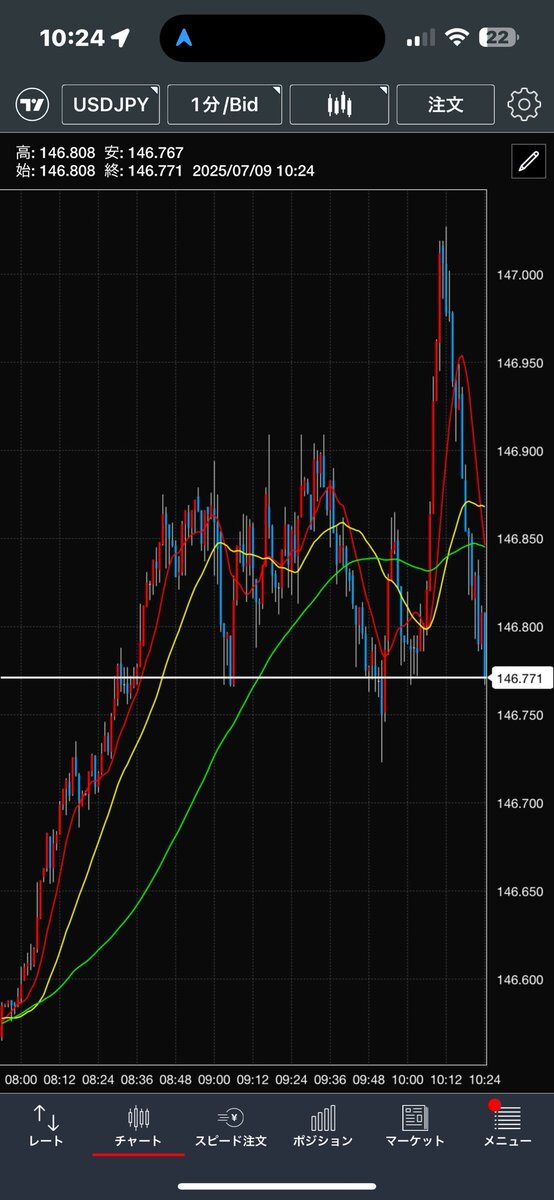This screenshot has height=1200, width=554.
Task: Open chart settings gear icon
Action: point(524,104)
